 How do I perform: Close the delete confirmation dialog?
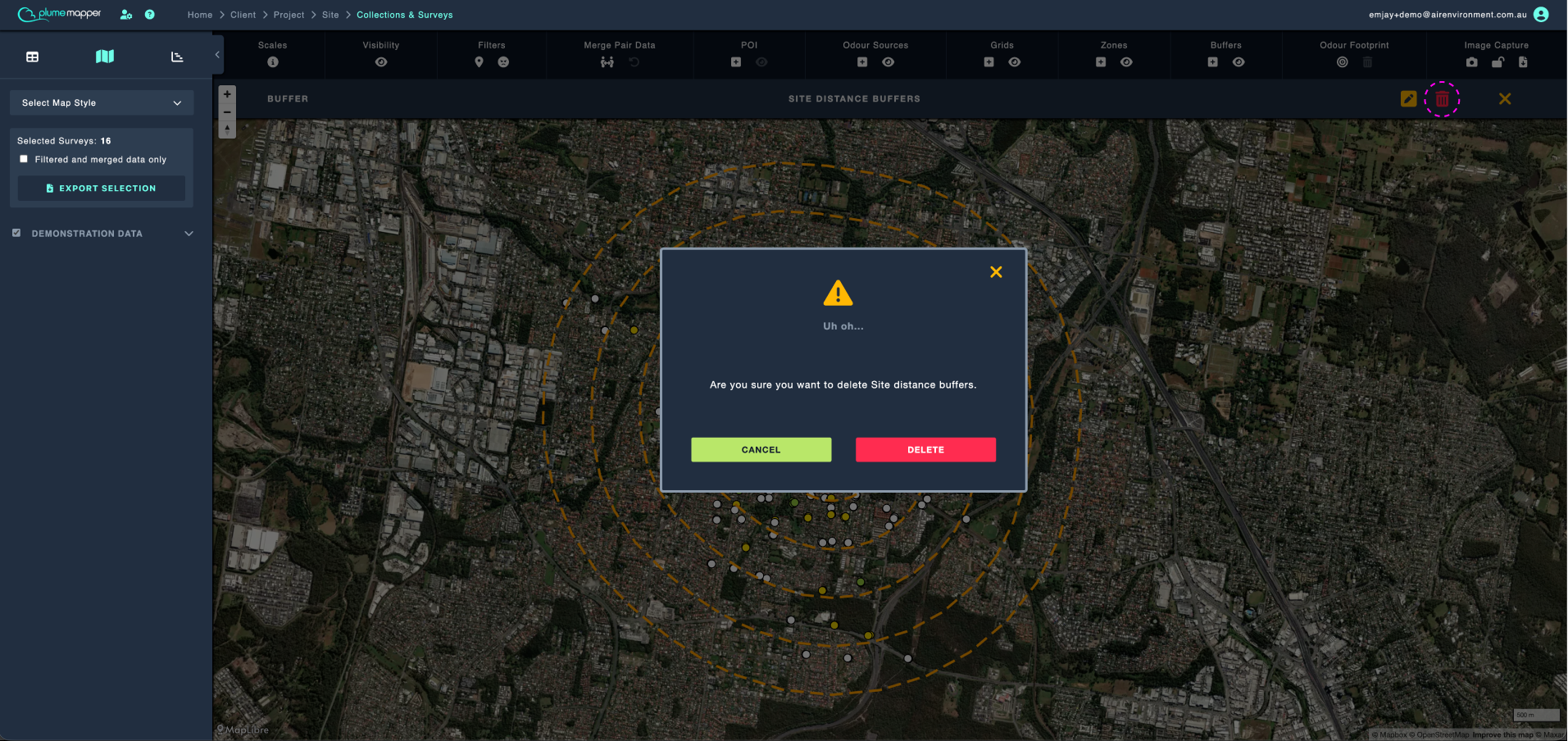pos(996,272)
